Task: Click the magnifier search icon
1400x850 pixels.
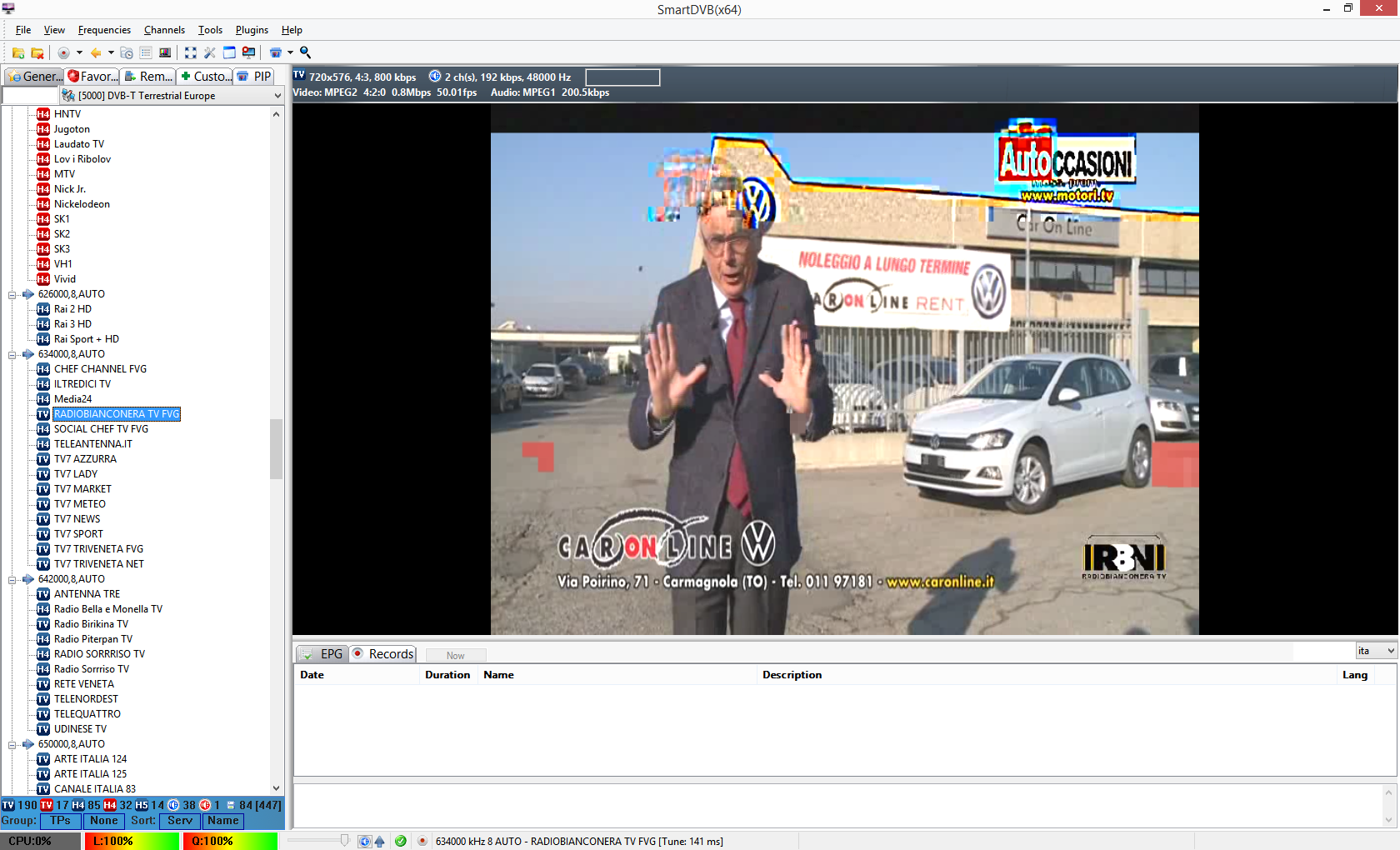Action: pos(306,52)
